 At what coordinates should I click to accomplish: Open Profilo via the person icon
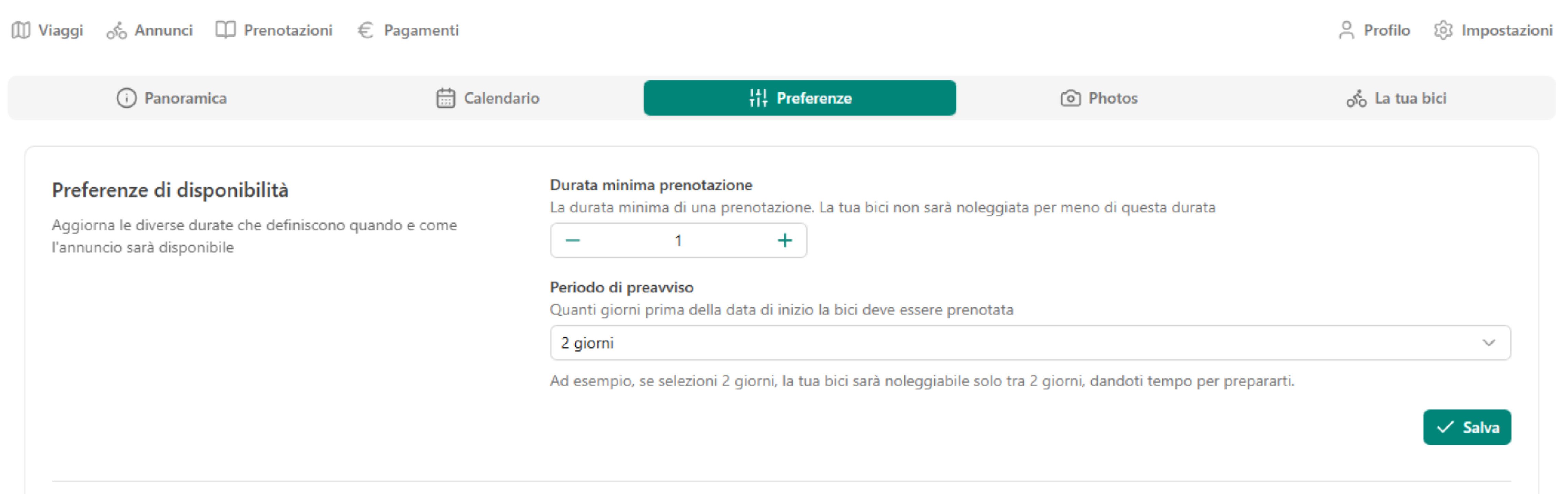[1346, 29]
